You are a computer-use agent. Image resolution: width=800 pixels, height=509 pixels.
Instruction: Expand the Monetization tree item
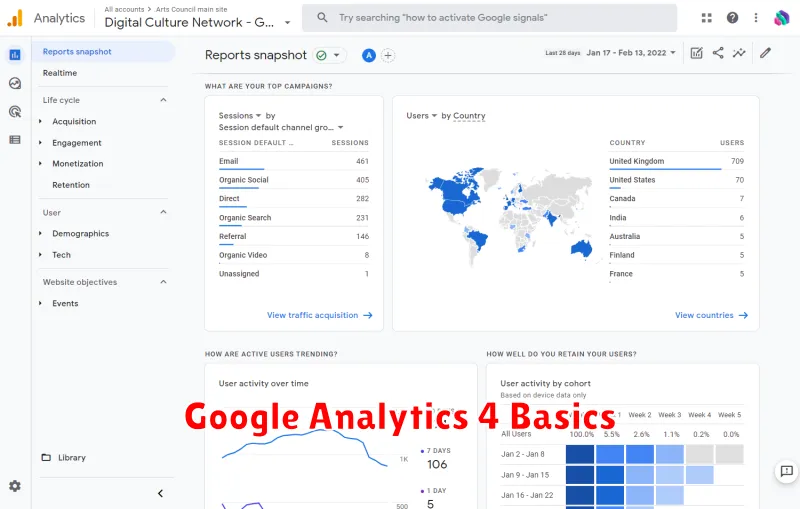pos(40,164)
